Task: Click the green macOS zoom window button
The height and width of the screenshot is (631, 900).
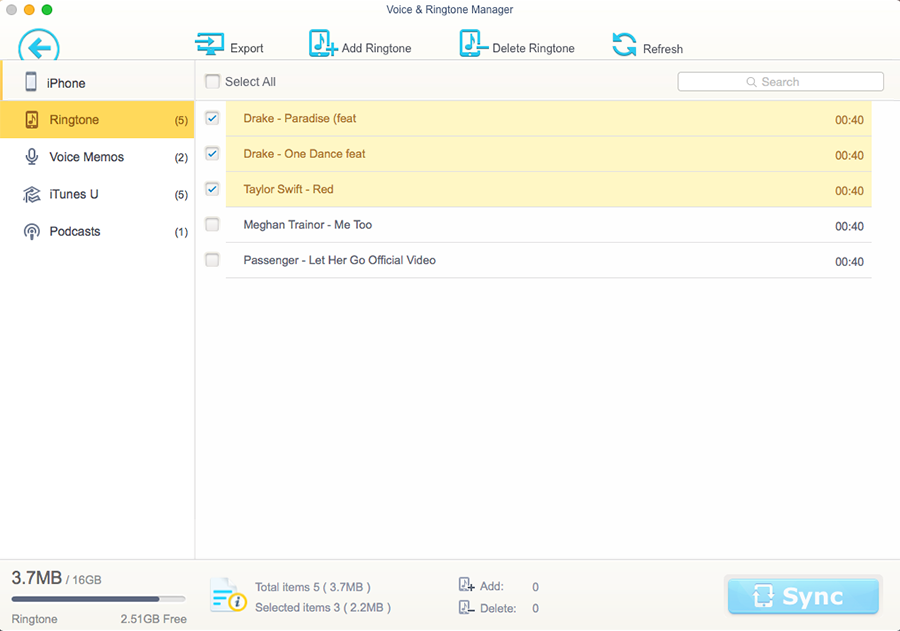Action: click(47, 10)
